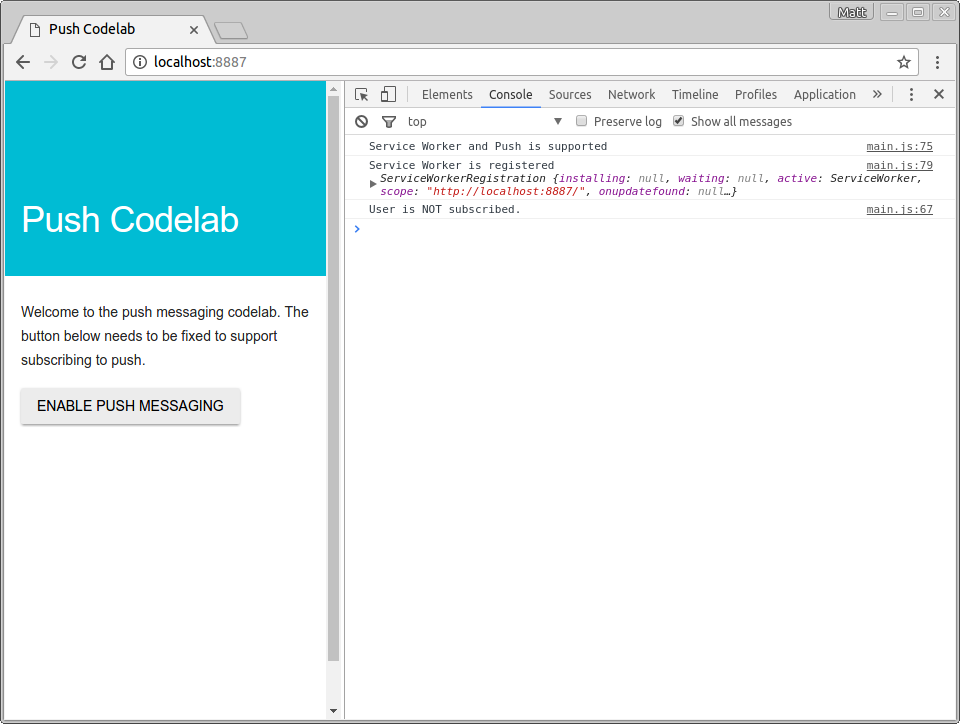Show more DevTools tabs via the chevron

point(877,95)
